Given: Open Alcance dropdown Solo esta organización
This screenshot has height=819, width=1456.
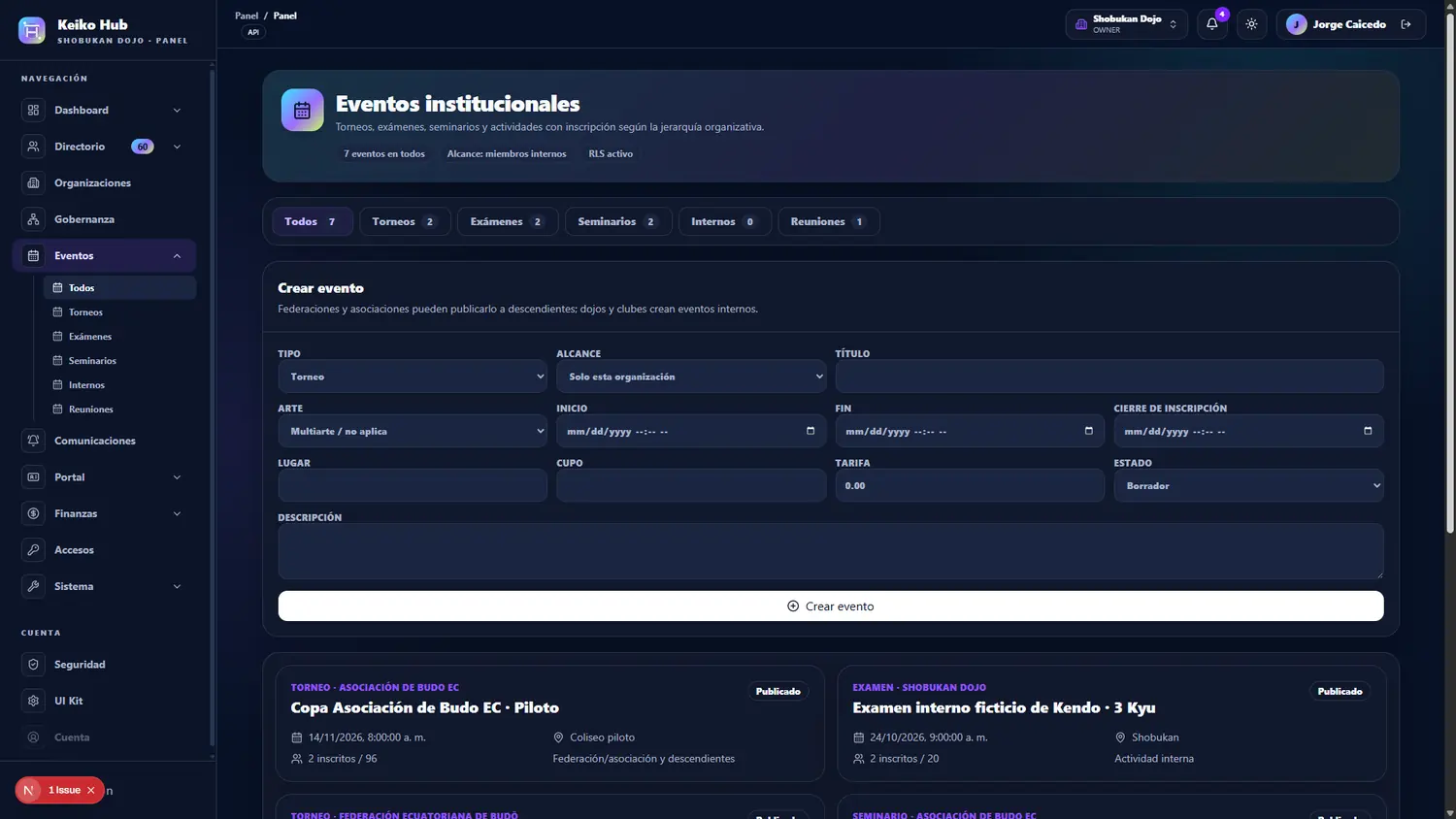Looking at the screenshot, I should pos(691,377).
